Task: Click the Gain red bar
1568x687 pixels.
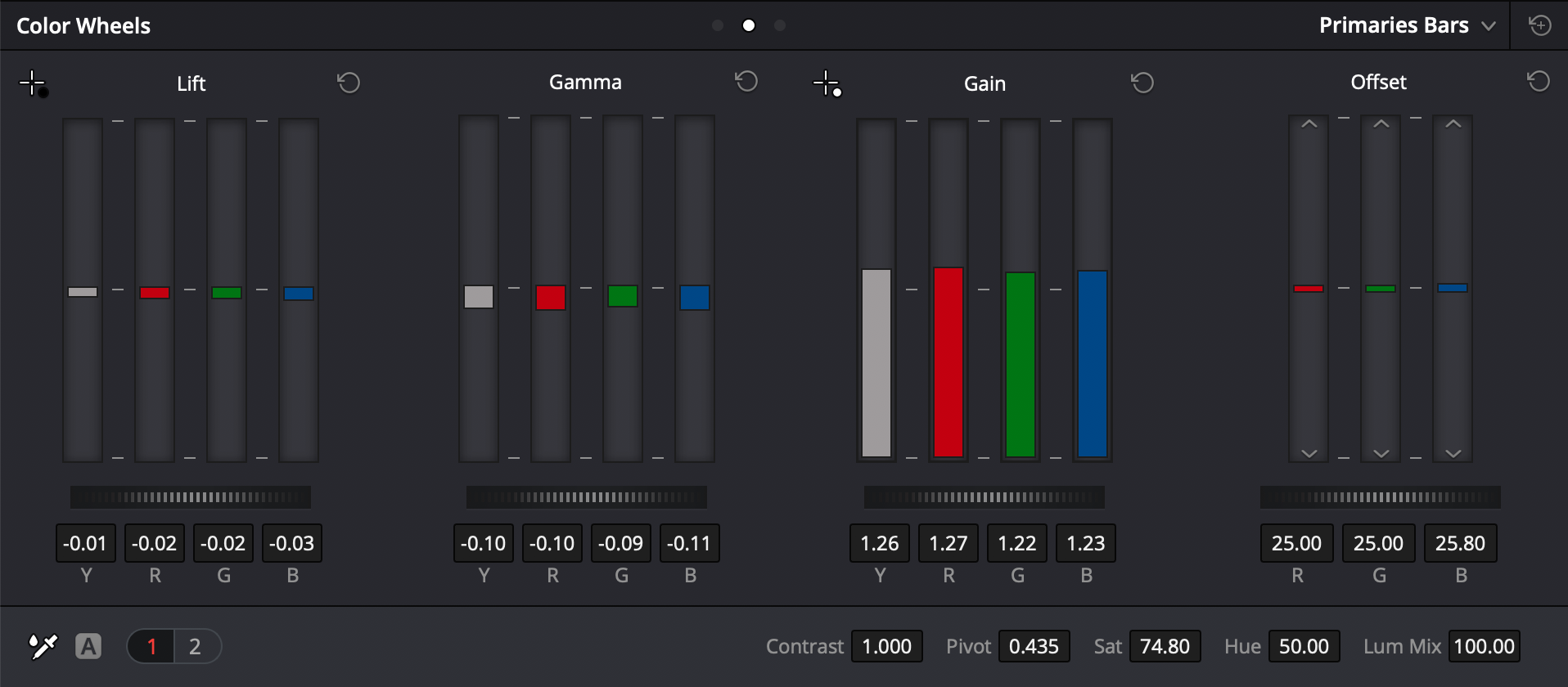Action: point(948,362)
